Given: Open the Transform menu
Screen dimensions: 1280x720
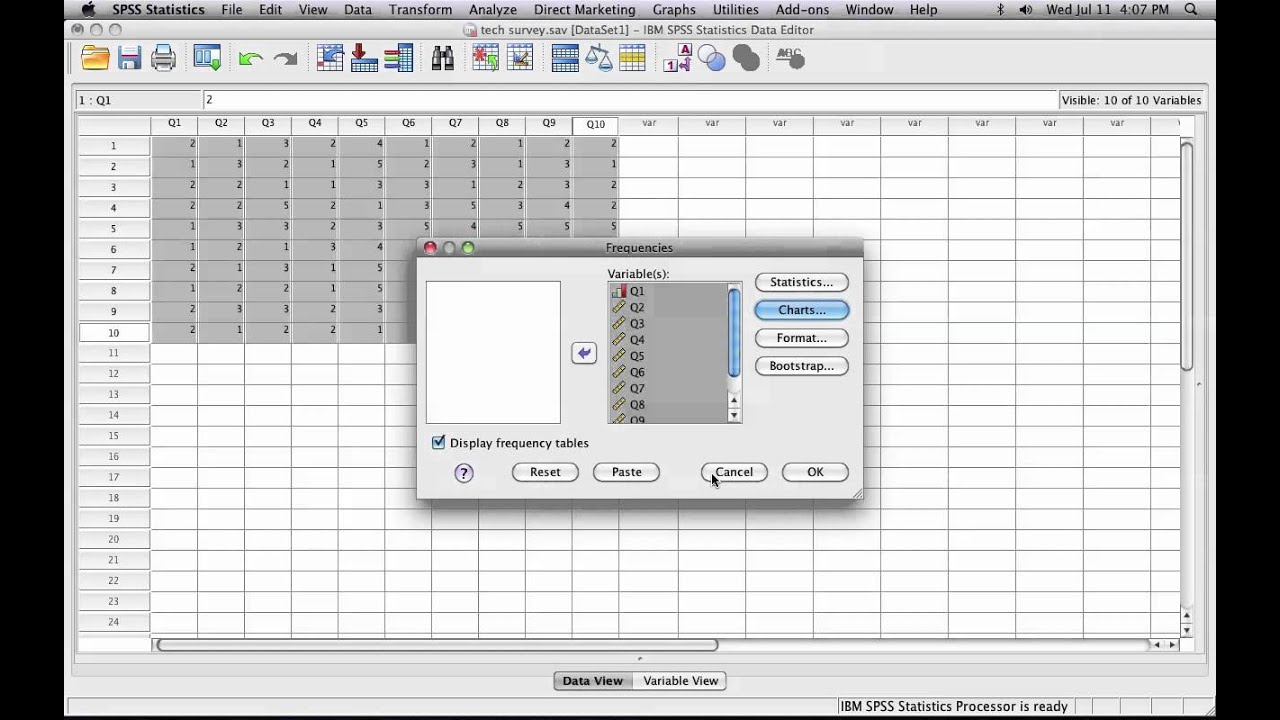Looking at the screenshot, I should point(420,10).
